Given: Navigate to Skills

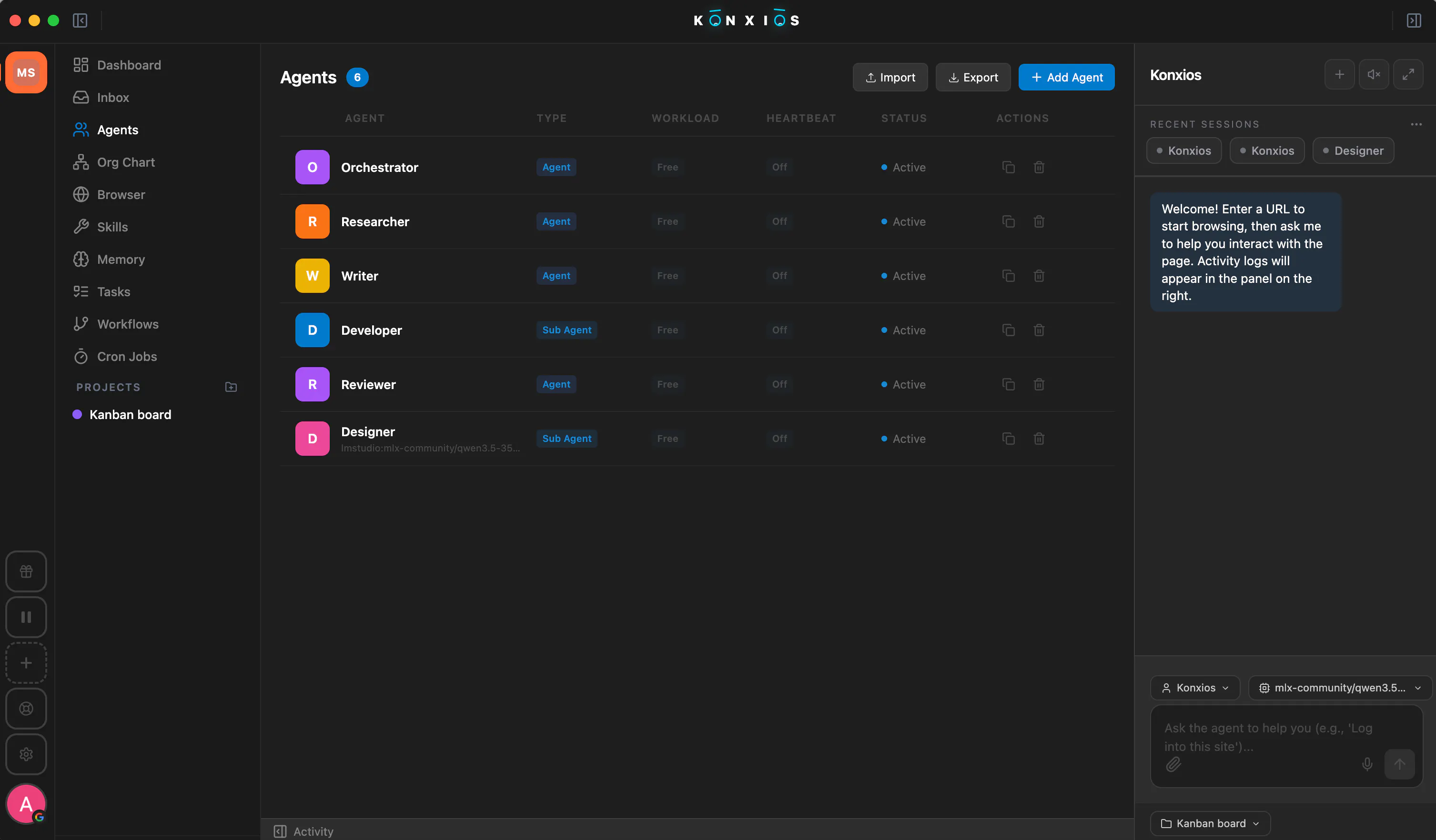Looking at the screenshot, I should 101,227.
